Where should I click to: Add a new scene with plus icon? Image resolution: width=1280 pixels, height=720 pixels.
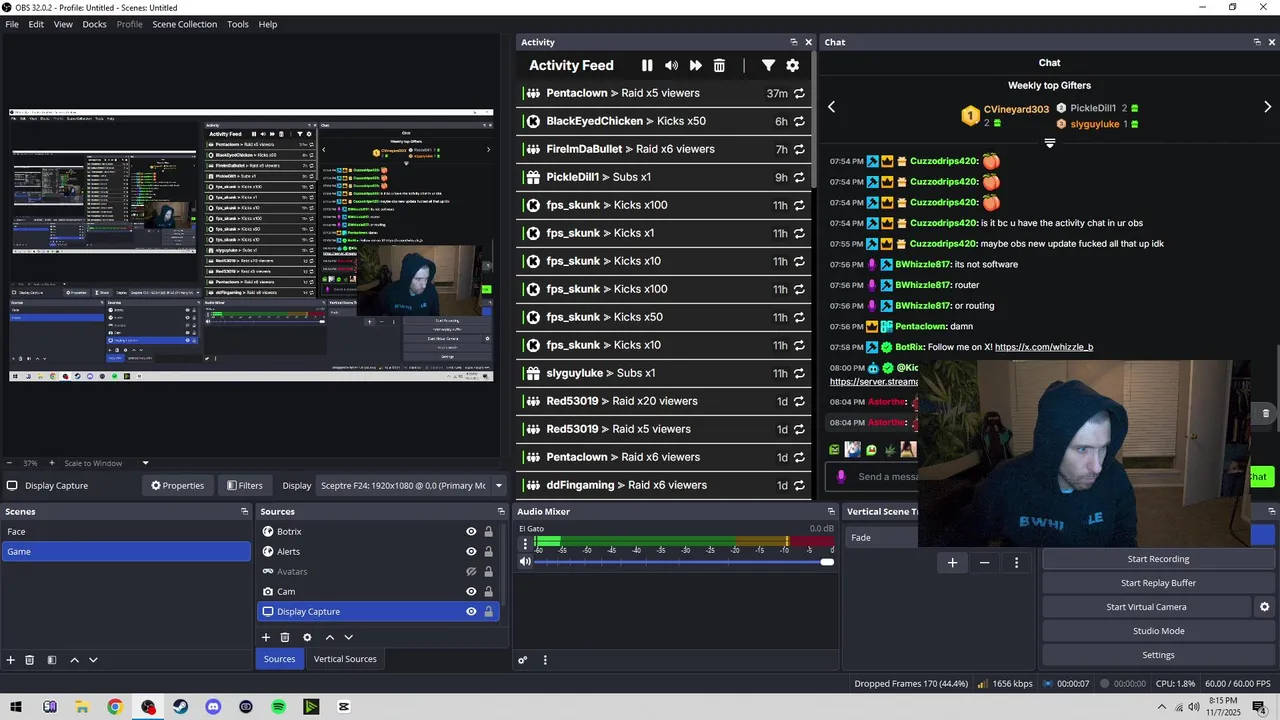coord(11,660)
